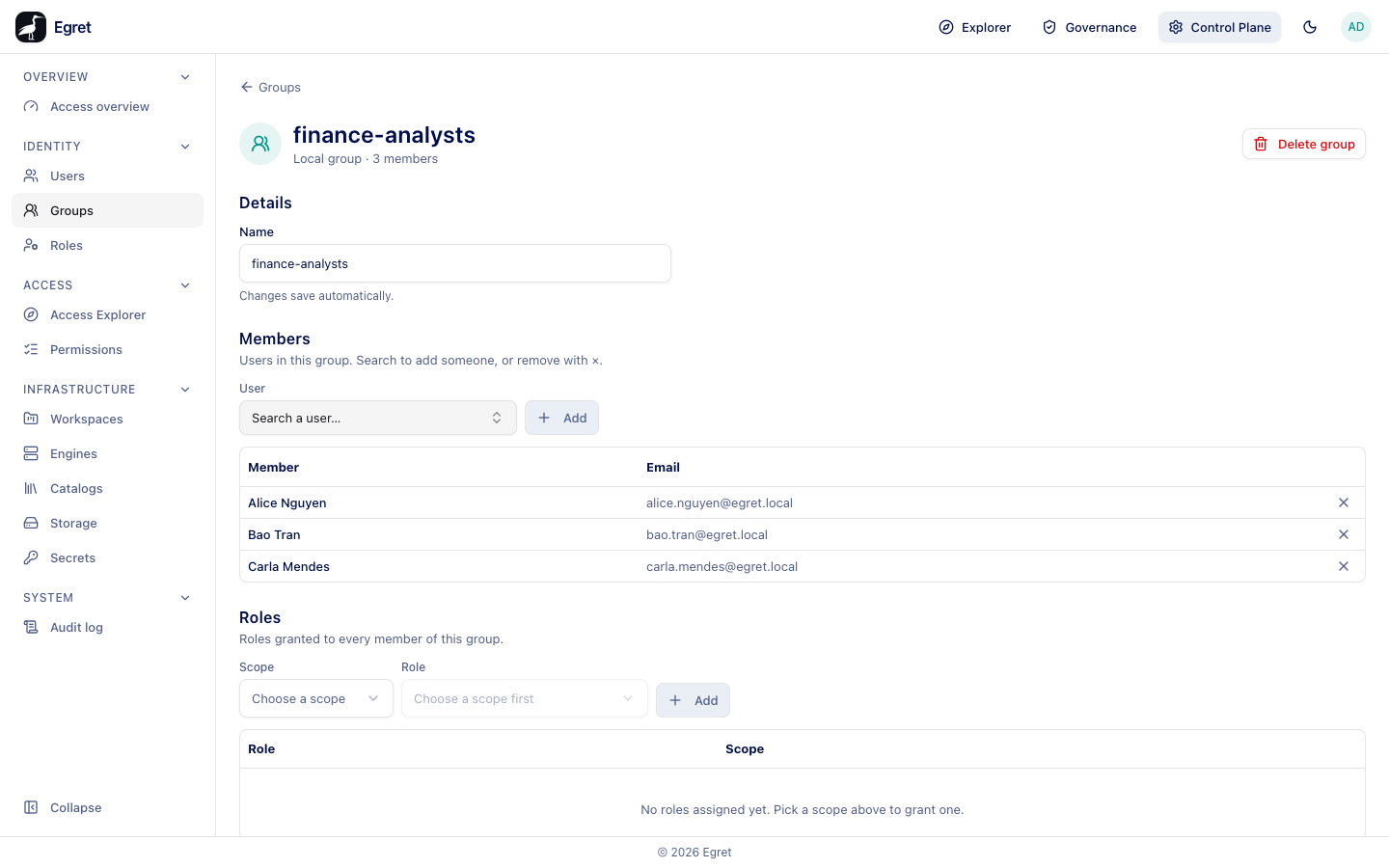The height and width of the screenshot is (868, 1389).
Task: Open the Audit log page
Action: pyautogui.click(x=107, y=628)
